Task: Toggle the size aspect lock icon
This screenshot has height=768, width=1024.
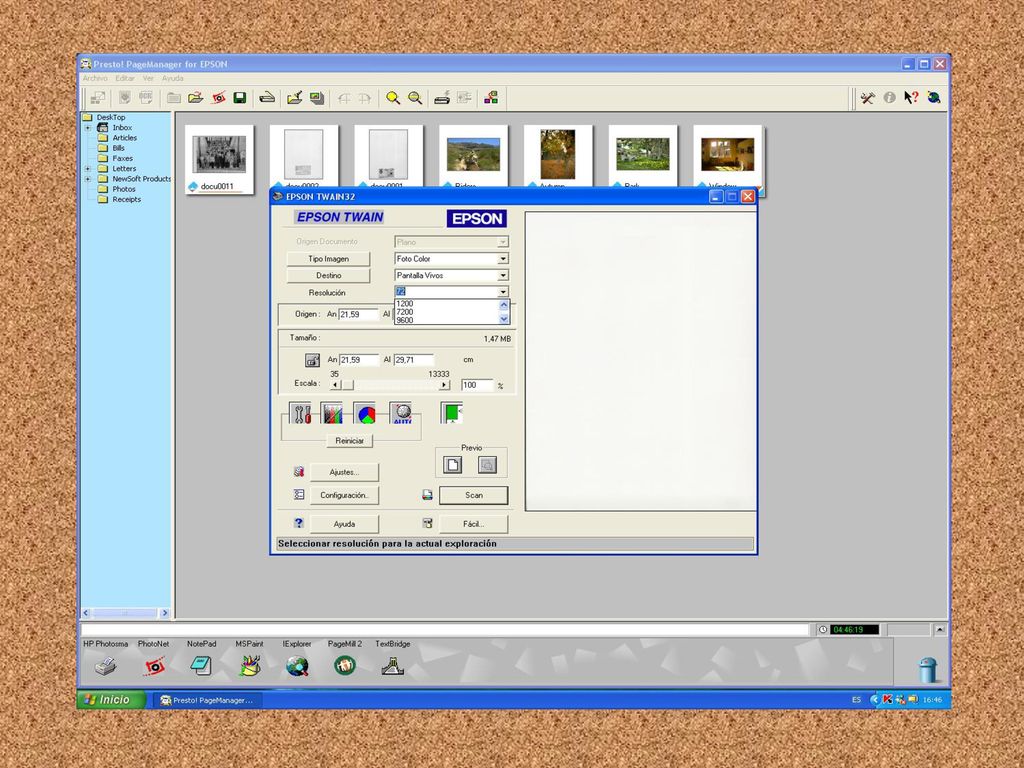Action: (x=312, y=360)
